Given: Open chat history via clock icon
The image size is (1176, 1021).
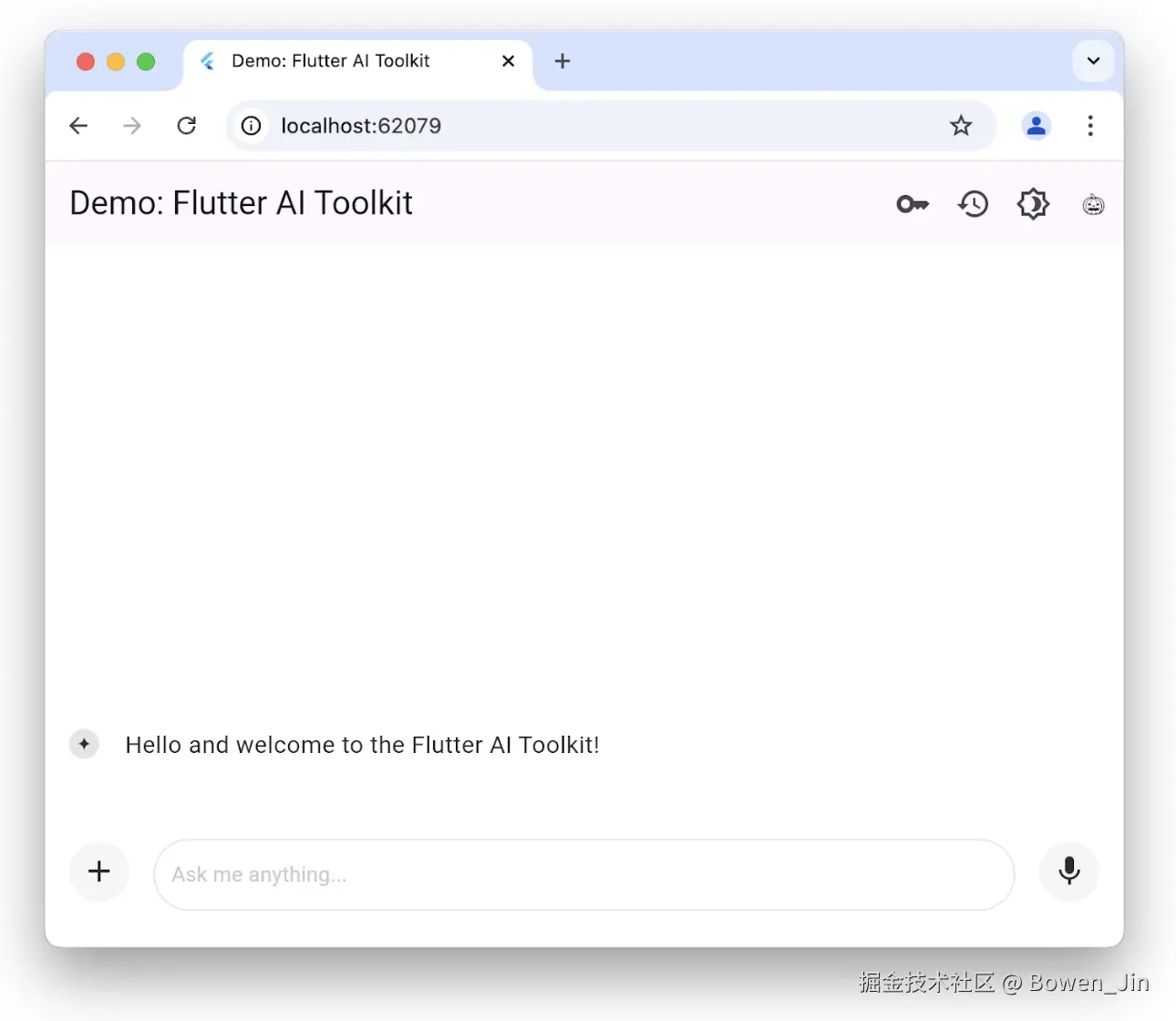Looking at the screenshot, I should tap(973, 204).
